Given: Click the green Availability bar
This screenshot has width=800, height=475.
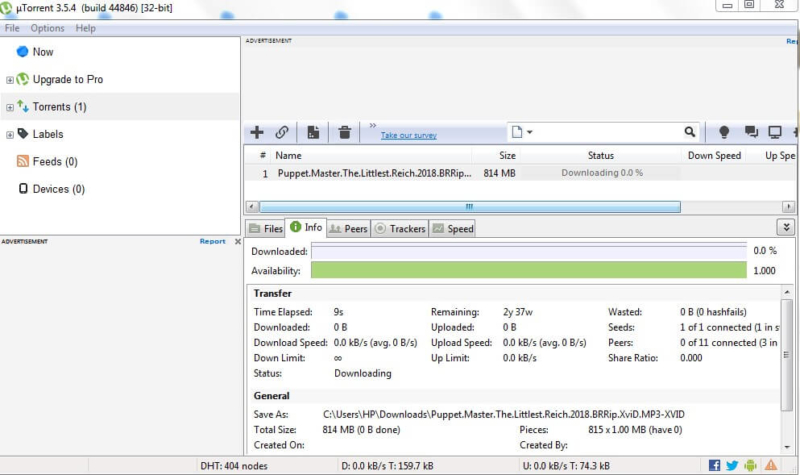Looking at the screenshot, I should pyautogui.click(x=529, y=270).
